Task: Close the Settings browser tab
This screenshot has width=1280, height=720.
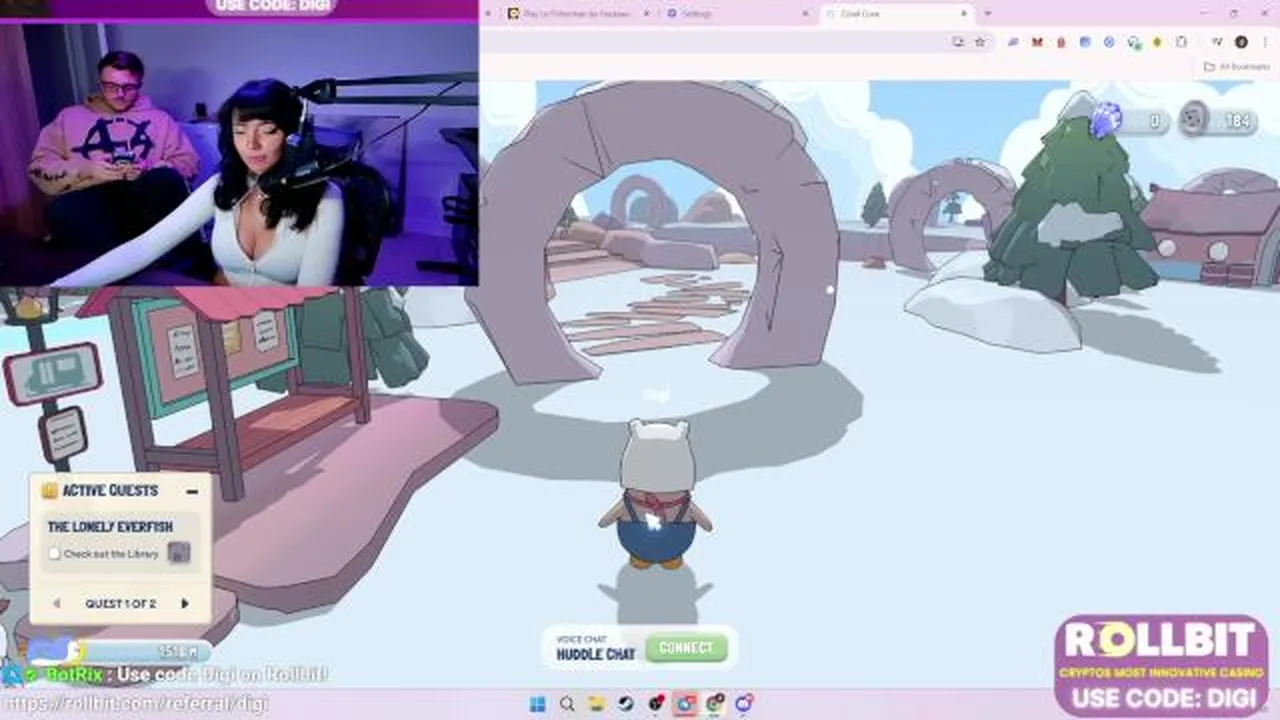Action: click(x=806, y=14)
